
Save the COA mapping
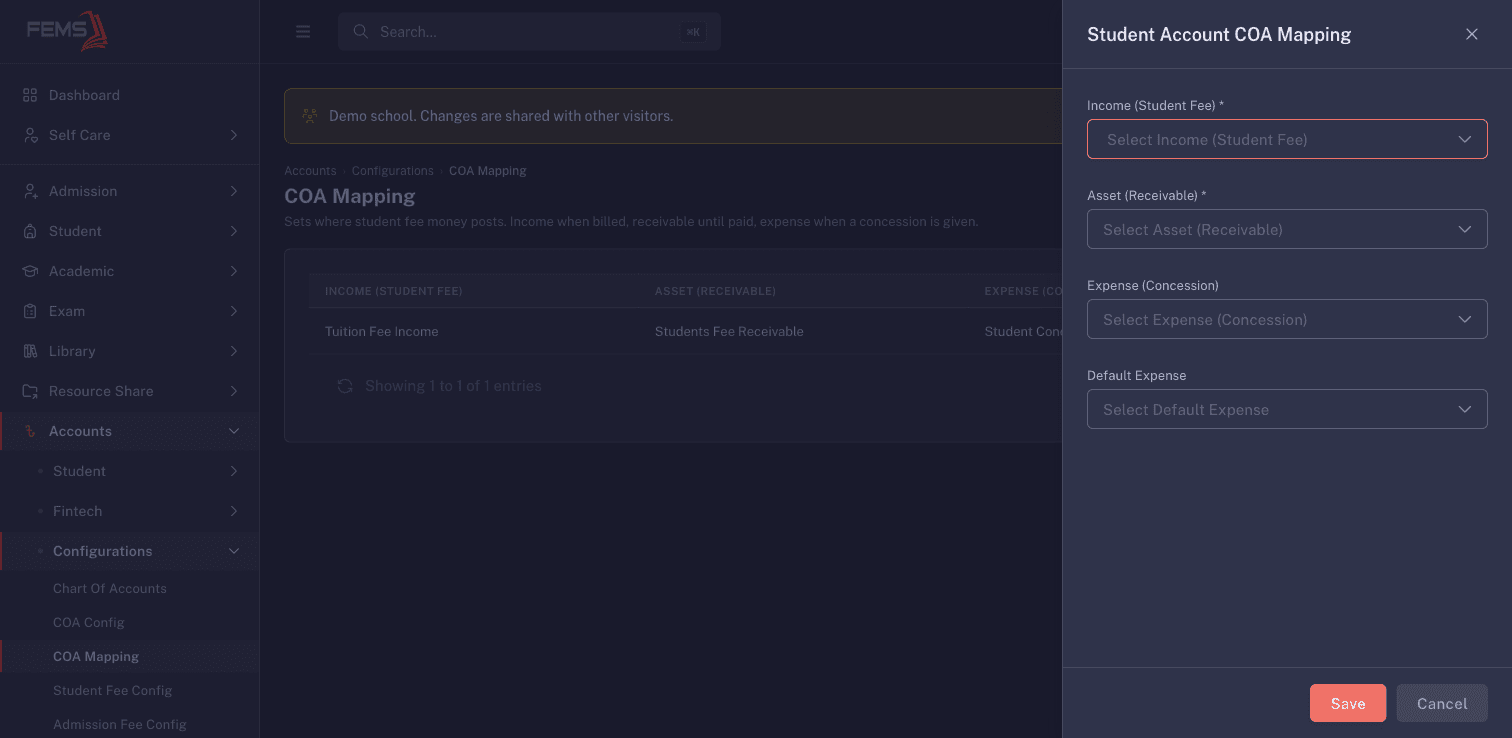(1348, 703)
